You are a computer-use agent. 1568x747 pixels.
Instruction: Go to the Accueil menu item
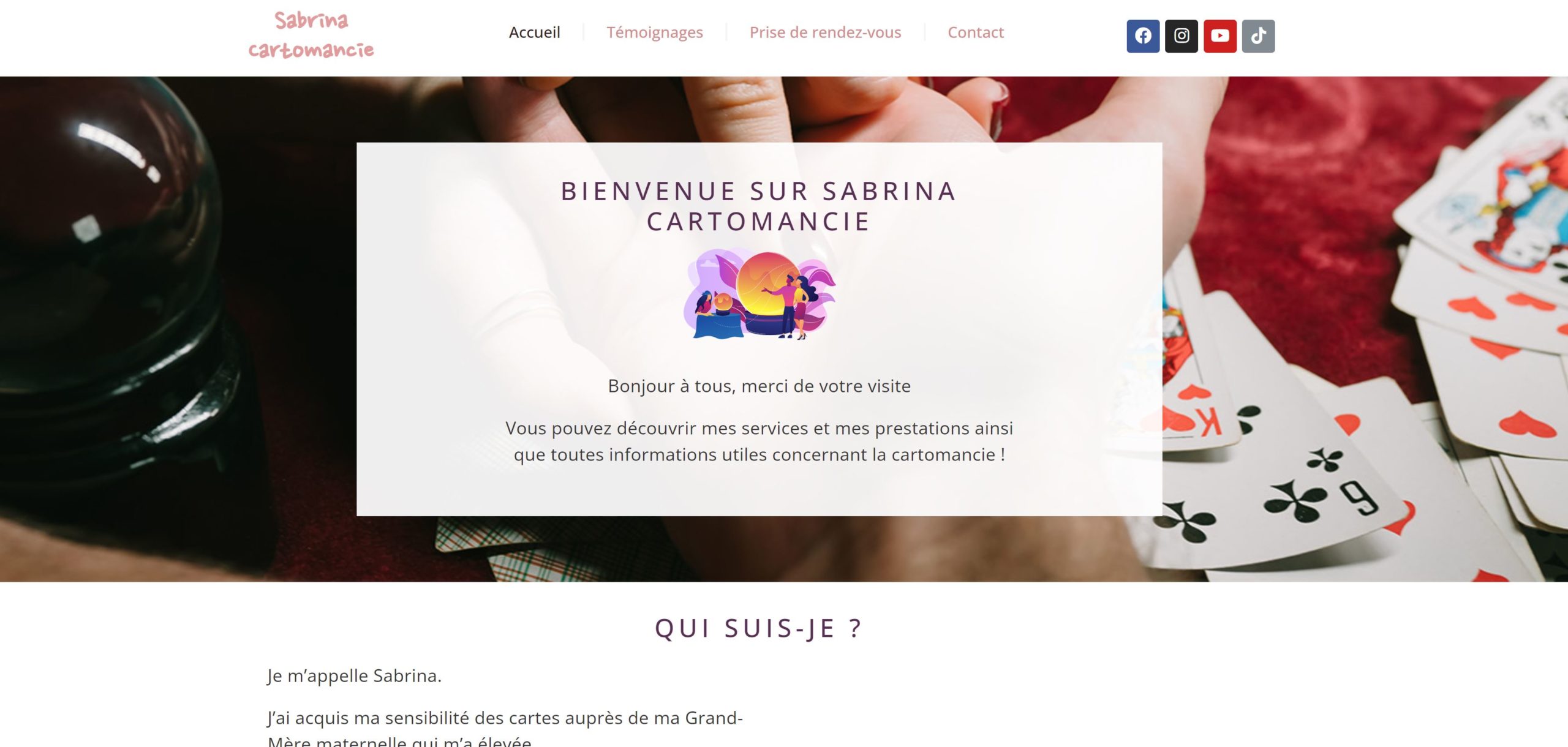click(x=535, y=32)
